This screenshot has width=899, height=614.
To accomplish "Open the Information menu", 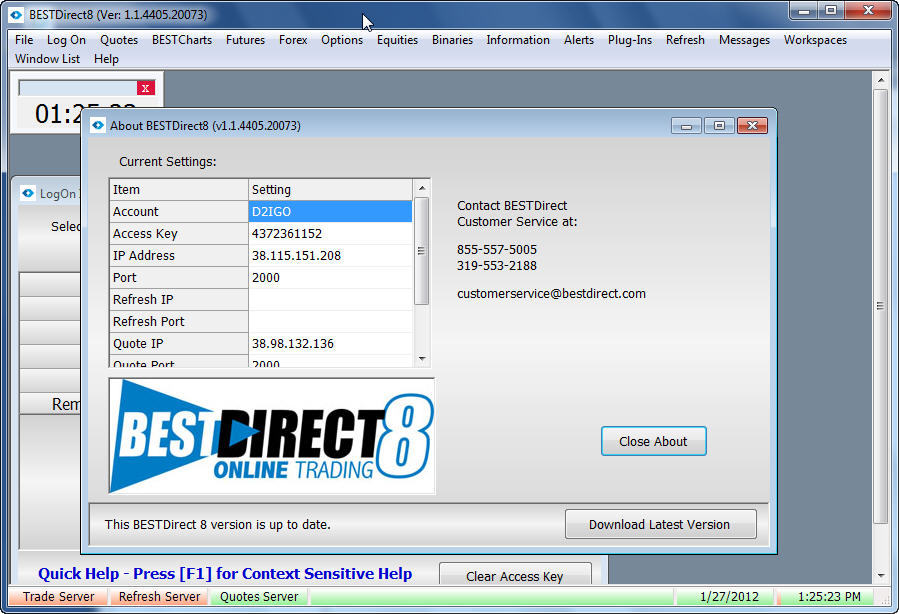I will coord(518,40).
